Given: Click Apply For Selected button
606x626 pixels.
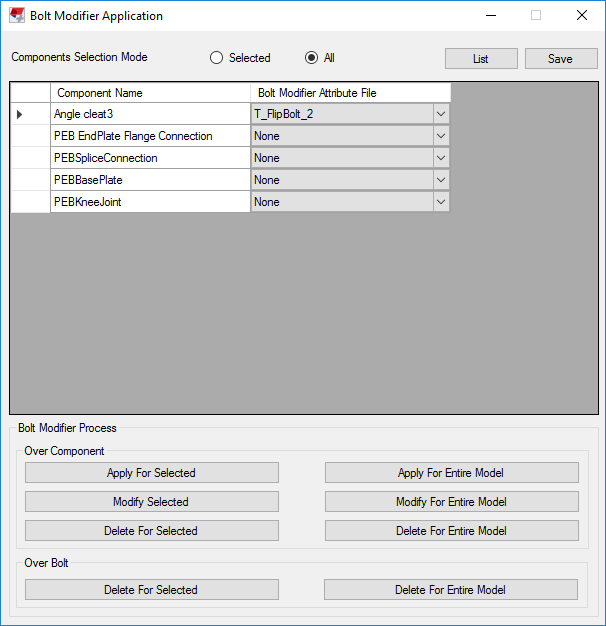Looking at the screenshot, I should pyautogui.click(x=152, y=473).
